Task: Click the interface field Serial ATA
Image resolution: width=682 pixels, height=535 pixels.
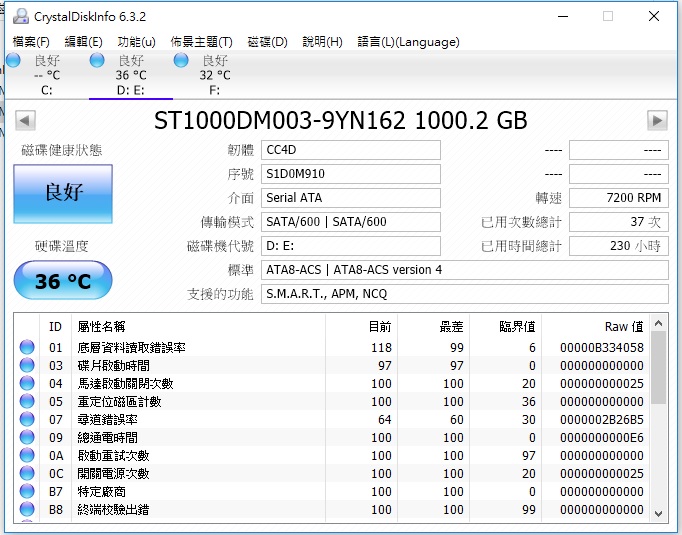Action: click(x=351, y=198)
